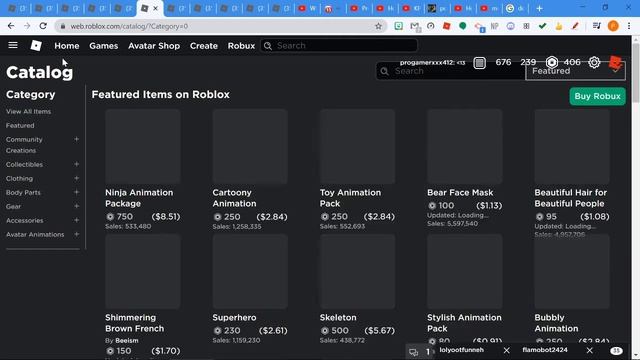Open the Superhero item title
The image size is (640, 360).
click(x=234, y=318)
